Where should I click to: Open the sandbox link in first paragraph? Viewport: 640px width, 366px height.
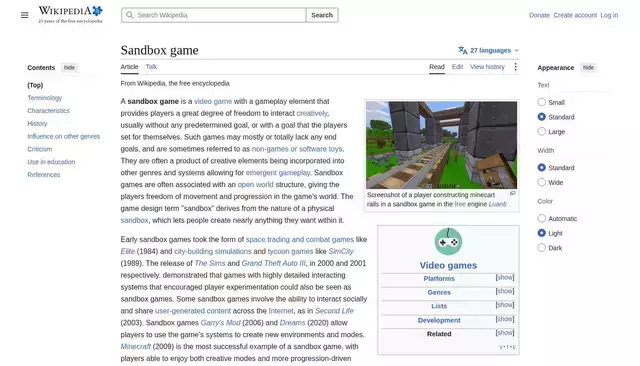[x=134, y=220]
